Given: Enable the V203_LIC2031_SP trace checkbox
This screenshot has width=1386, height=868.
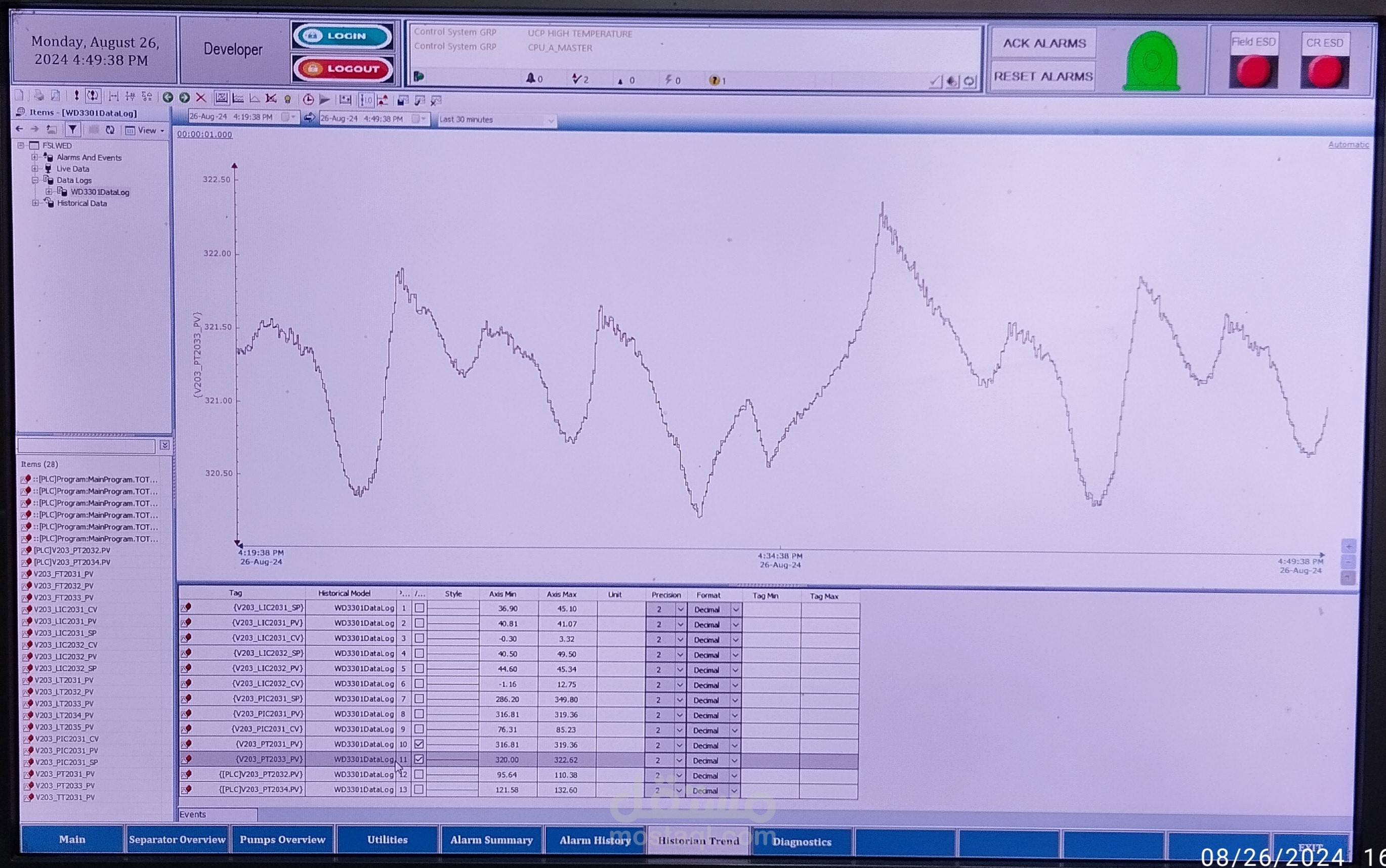Looking at the screenshot, I should 419,608.
